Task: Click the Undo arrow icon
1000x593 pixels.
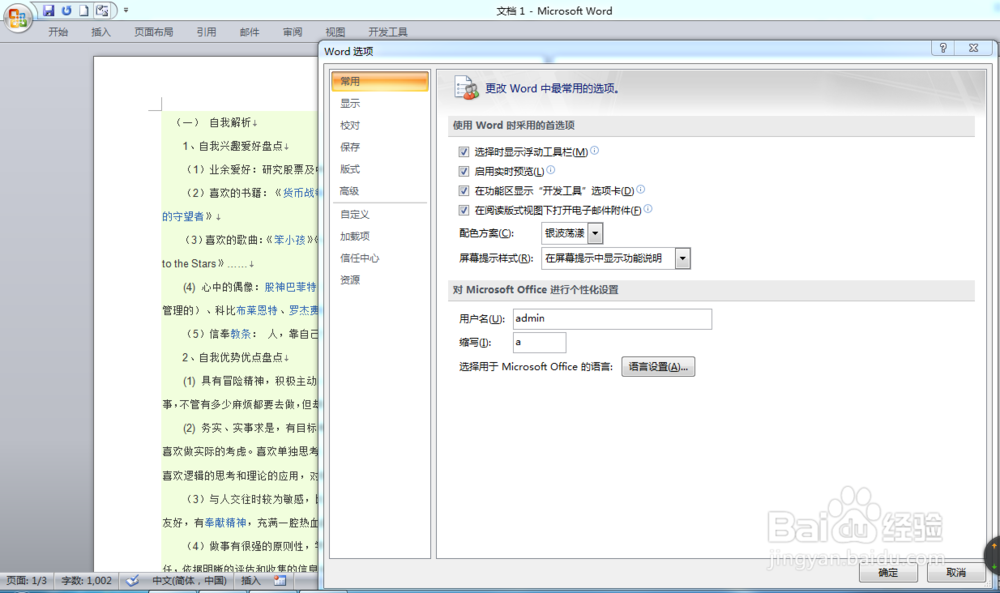Action: pos(66,11)
